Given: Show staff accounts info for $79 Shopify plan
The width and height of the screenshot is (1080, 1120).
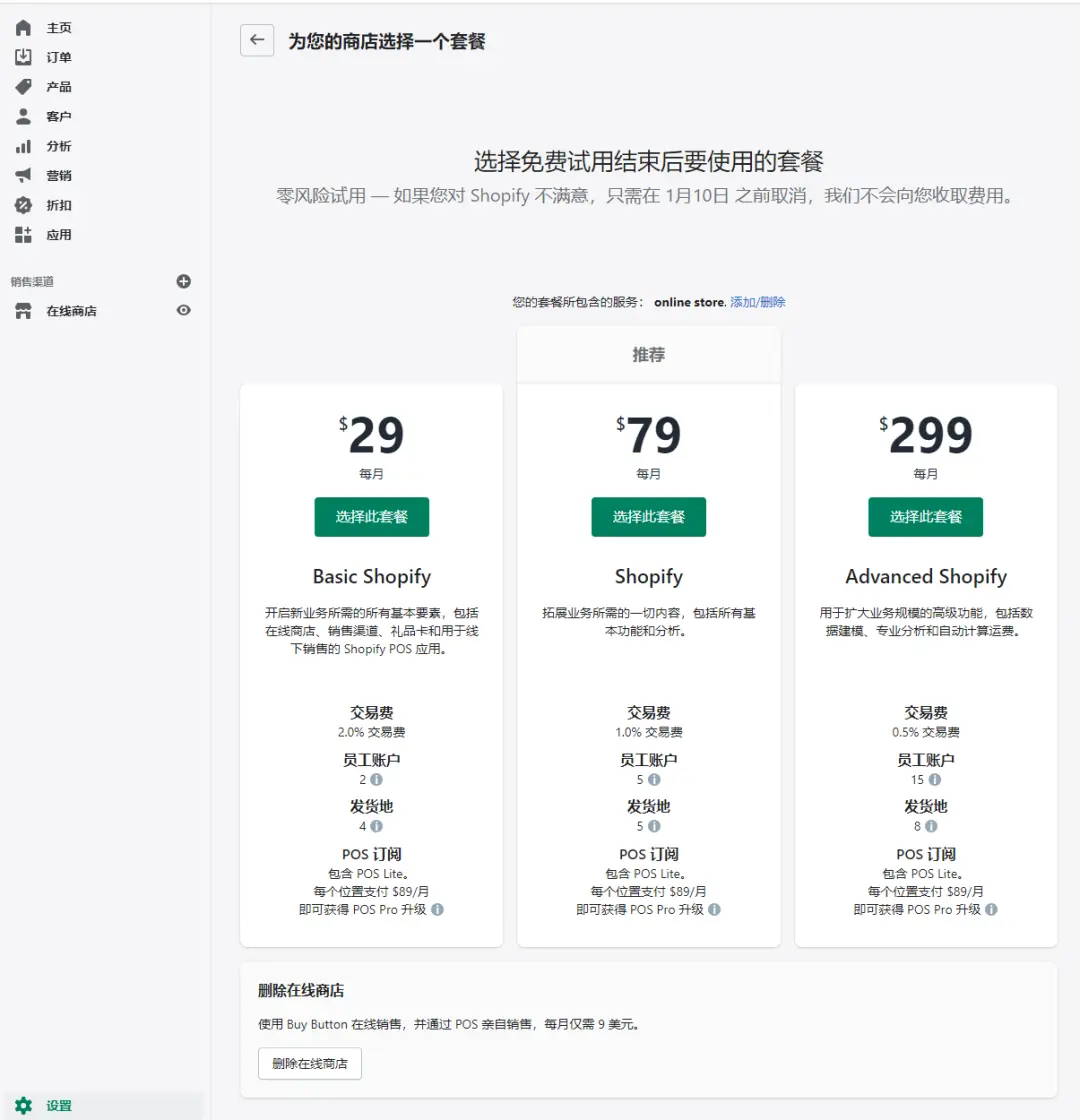Looking at the screenshot, I should [654, 780].
